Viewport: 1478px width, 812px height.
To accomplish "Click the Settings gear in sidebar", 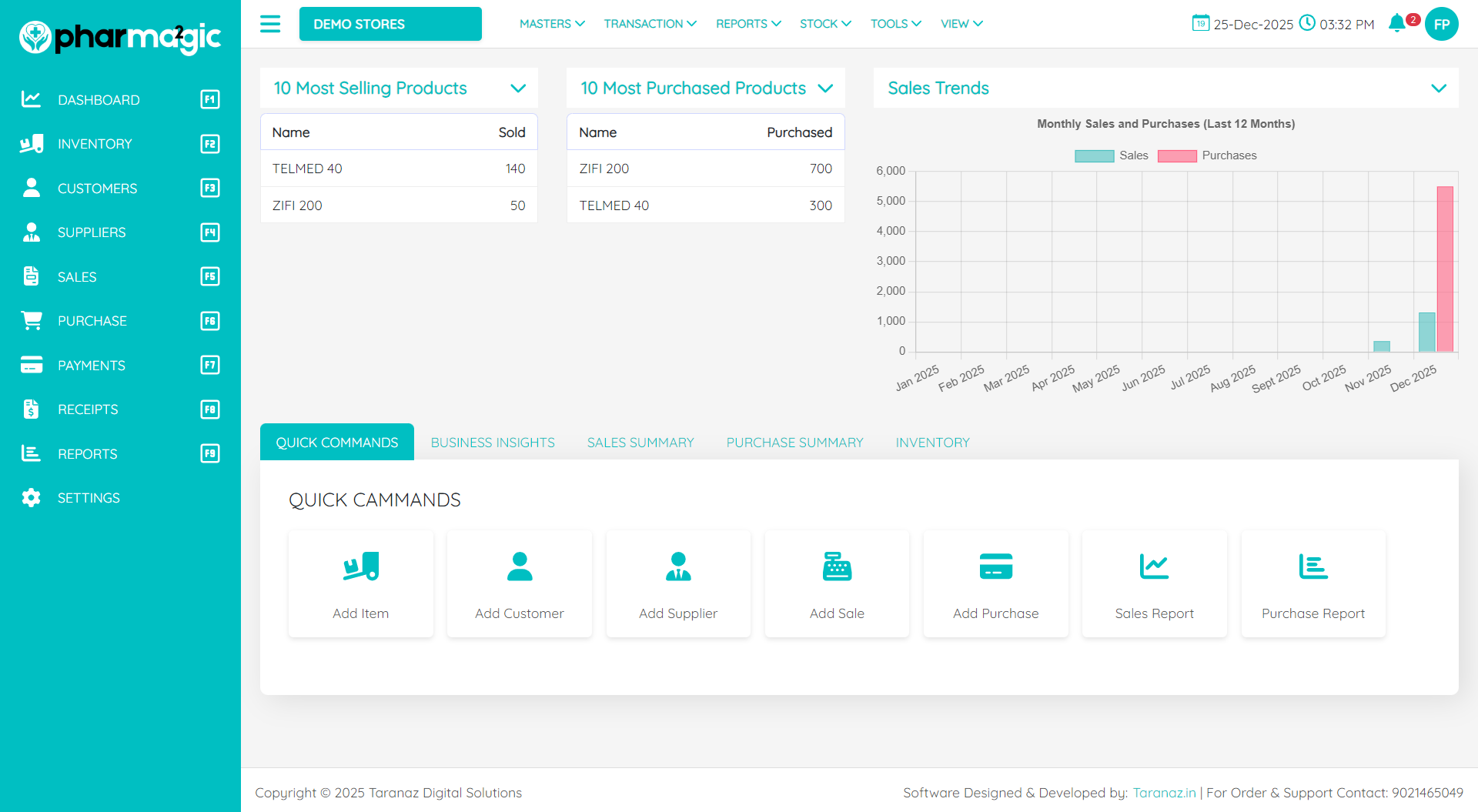I will (31, 498).
